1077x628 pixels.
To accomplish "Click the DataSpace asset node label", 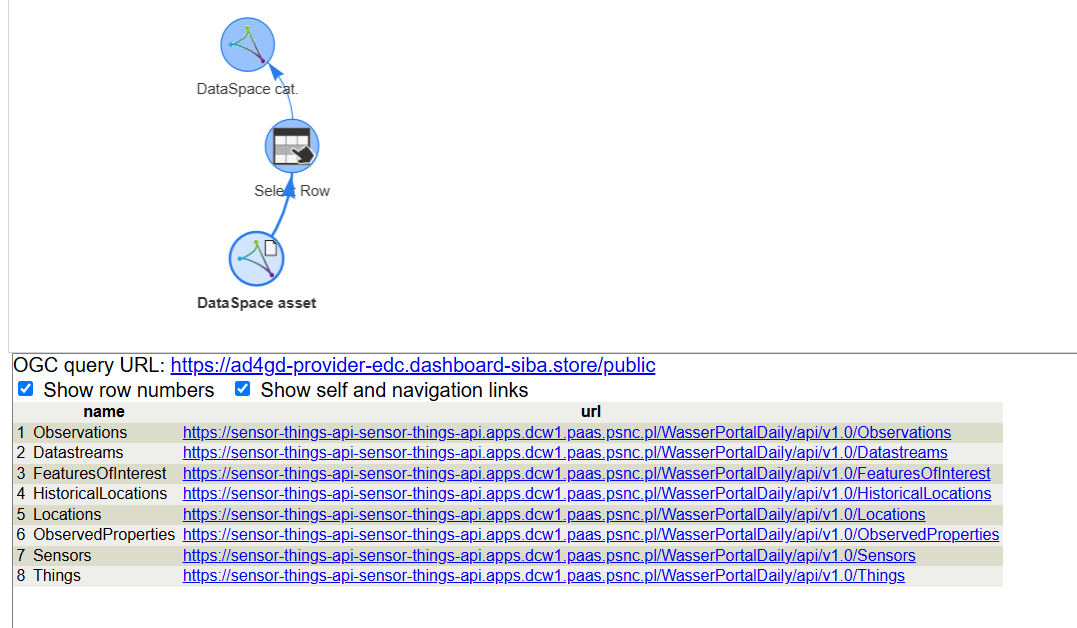I will 257,303.
